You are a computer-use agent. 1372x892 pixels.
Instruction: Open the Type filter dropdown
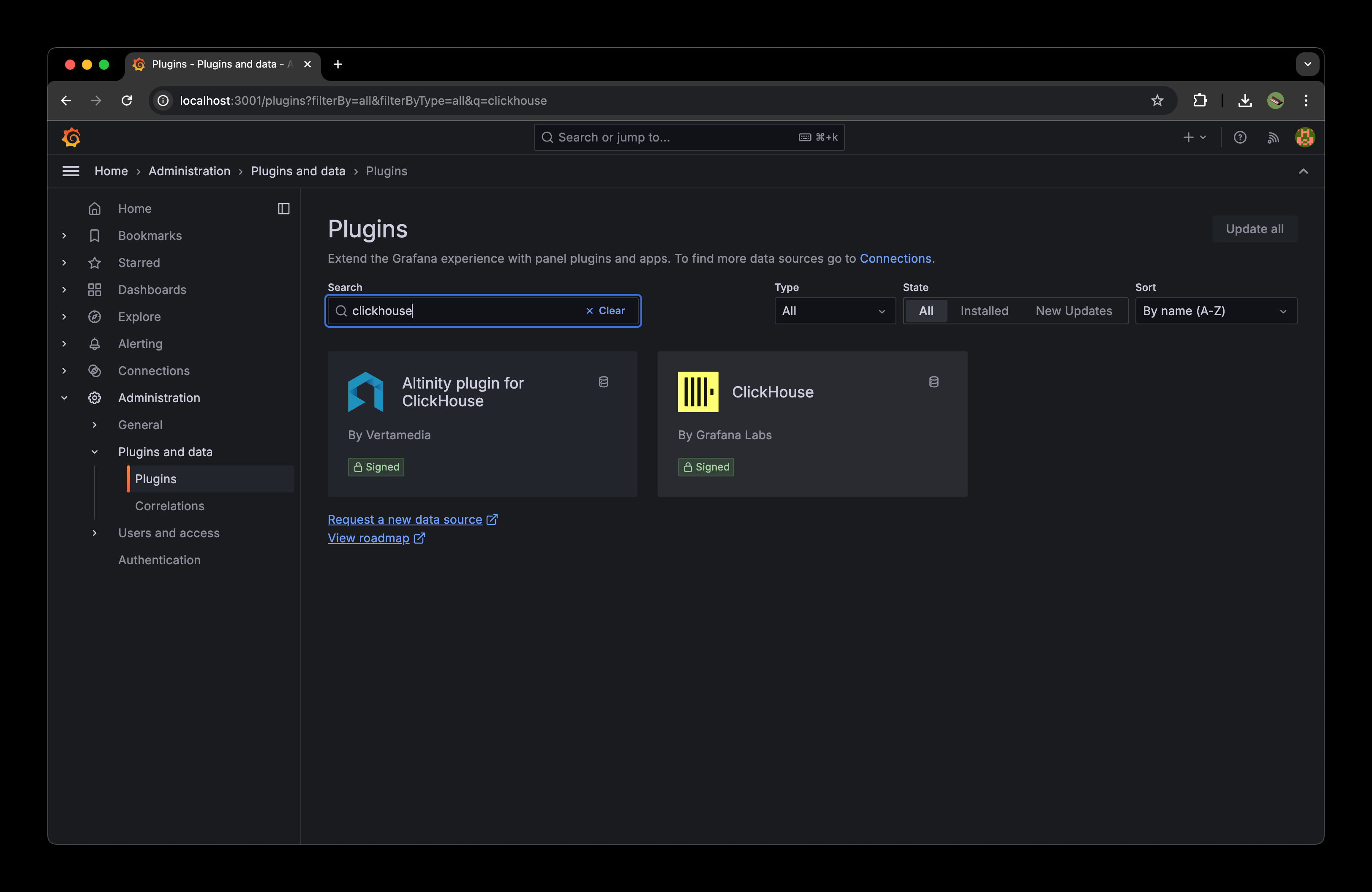[x=834, y=310]
